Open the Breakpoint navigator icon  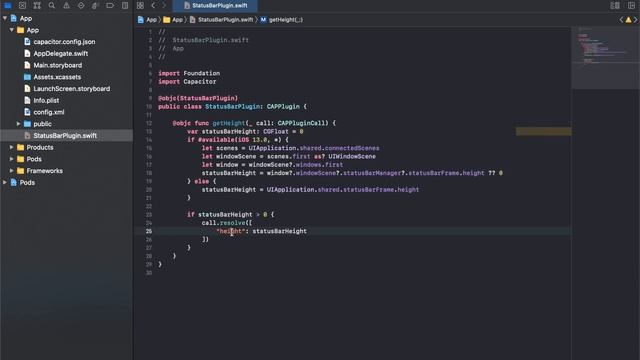pos(110,5)
